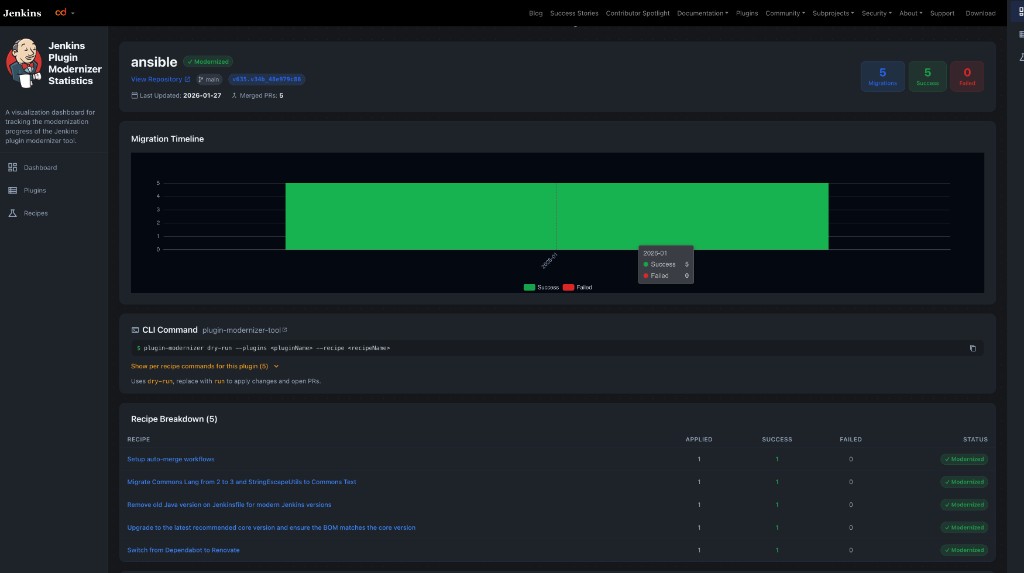Click the RECIPE column header
The width and height of the screenshot is (1024, 573).
138,440
